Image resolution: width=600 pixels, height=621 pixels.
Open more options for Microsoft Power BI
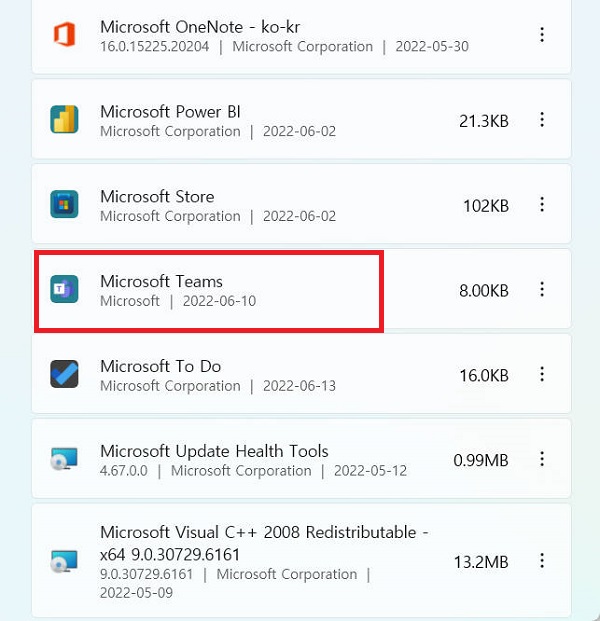tap(542, 120)
